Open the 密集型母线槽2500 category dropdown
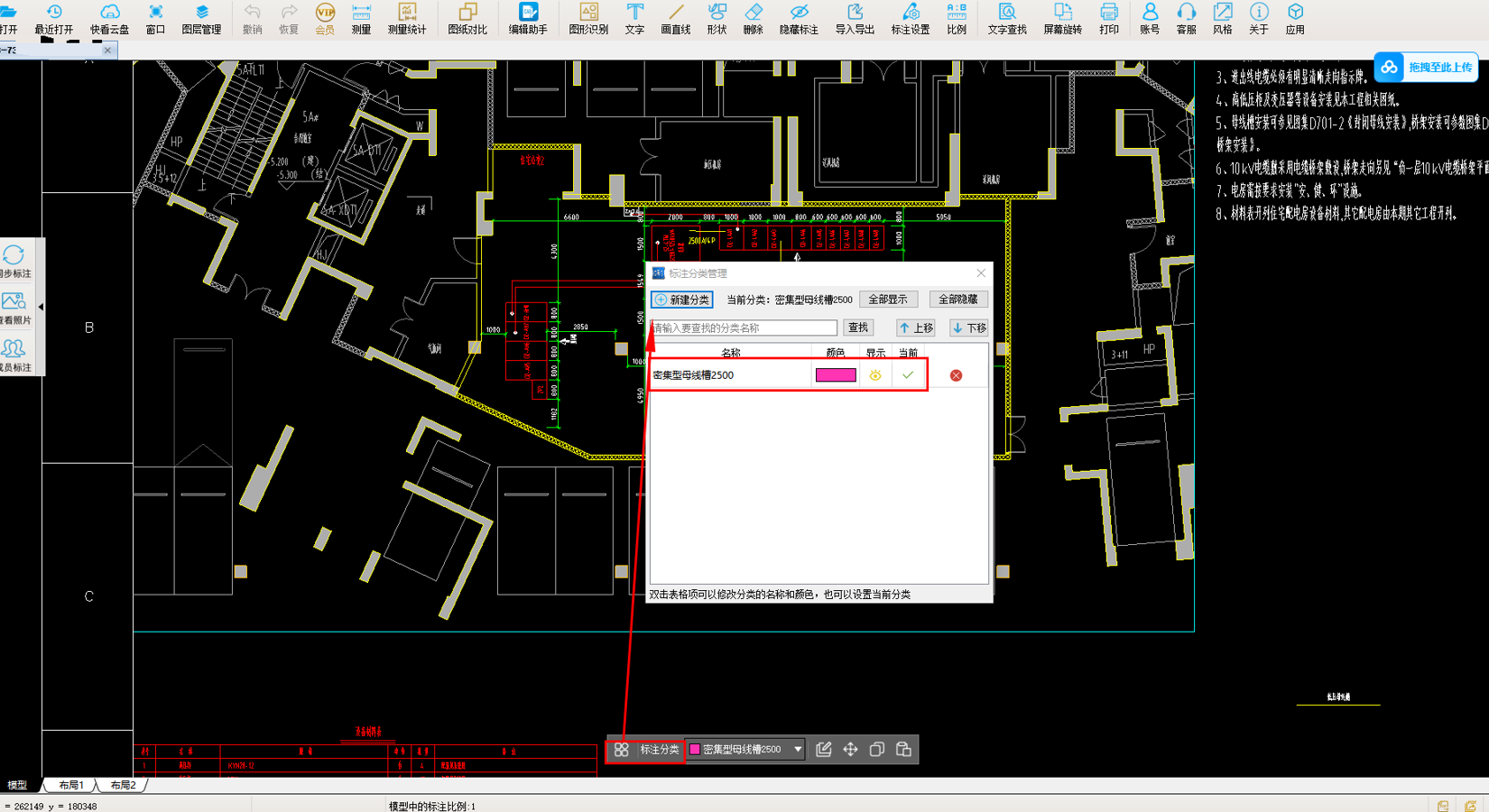1489x812 pixels. 745,750
